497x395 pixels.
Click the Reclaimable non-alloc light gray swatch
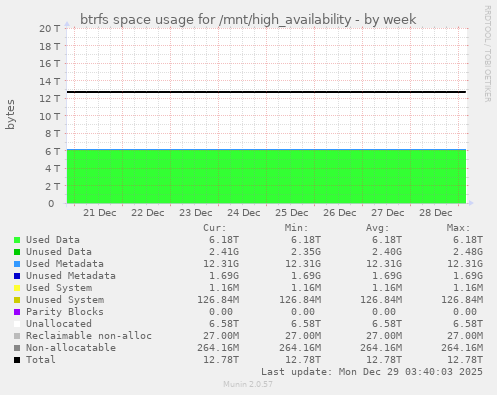point(17,336)
